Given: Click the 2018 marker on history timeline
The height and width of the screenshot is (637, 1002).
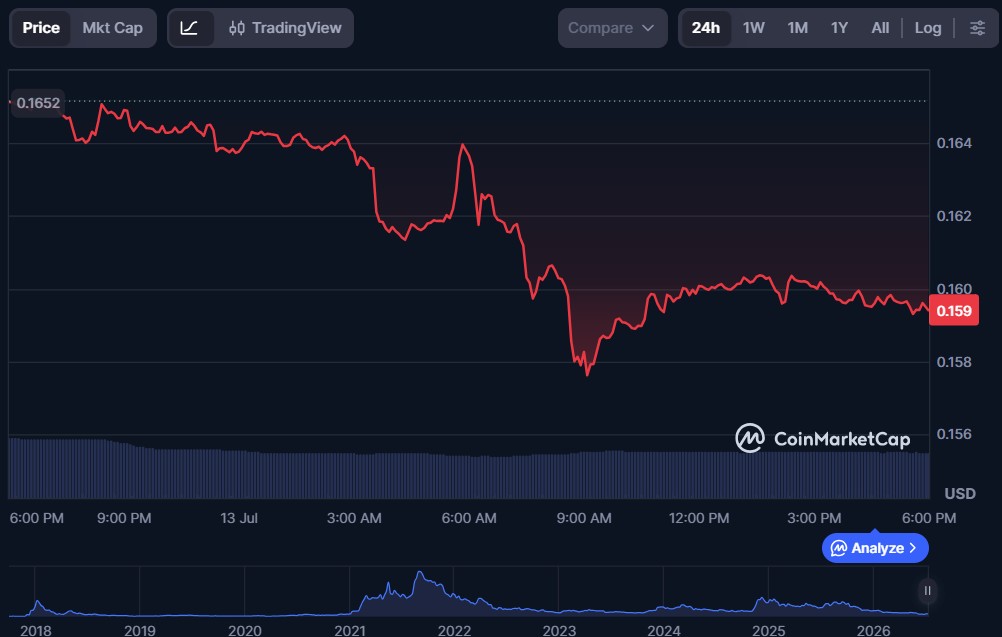Looking at the screenshot, I should (35, 631).
